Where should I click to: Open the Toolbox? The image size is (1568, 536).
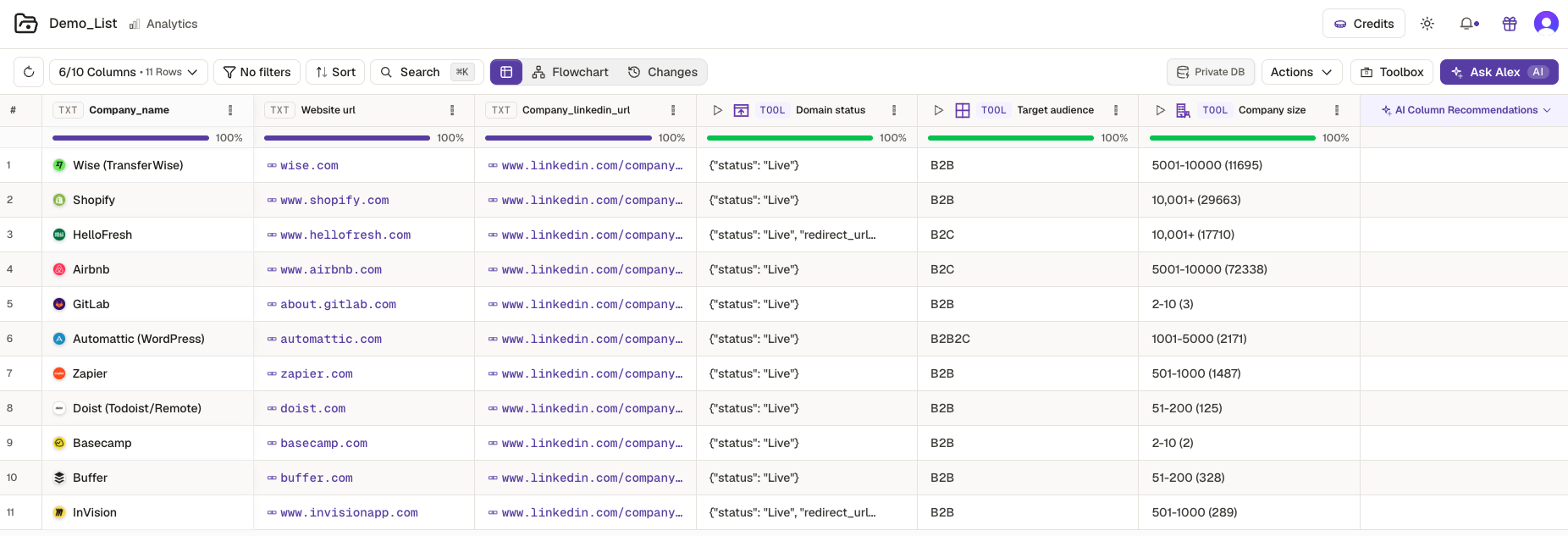(1392, 72)
